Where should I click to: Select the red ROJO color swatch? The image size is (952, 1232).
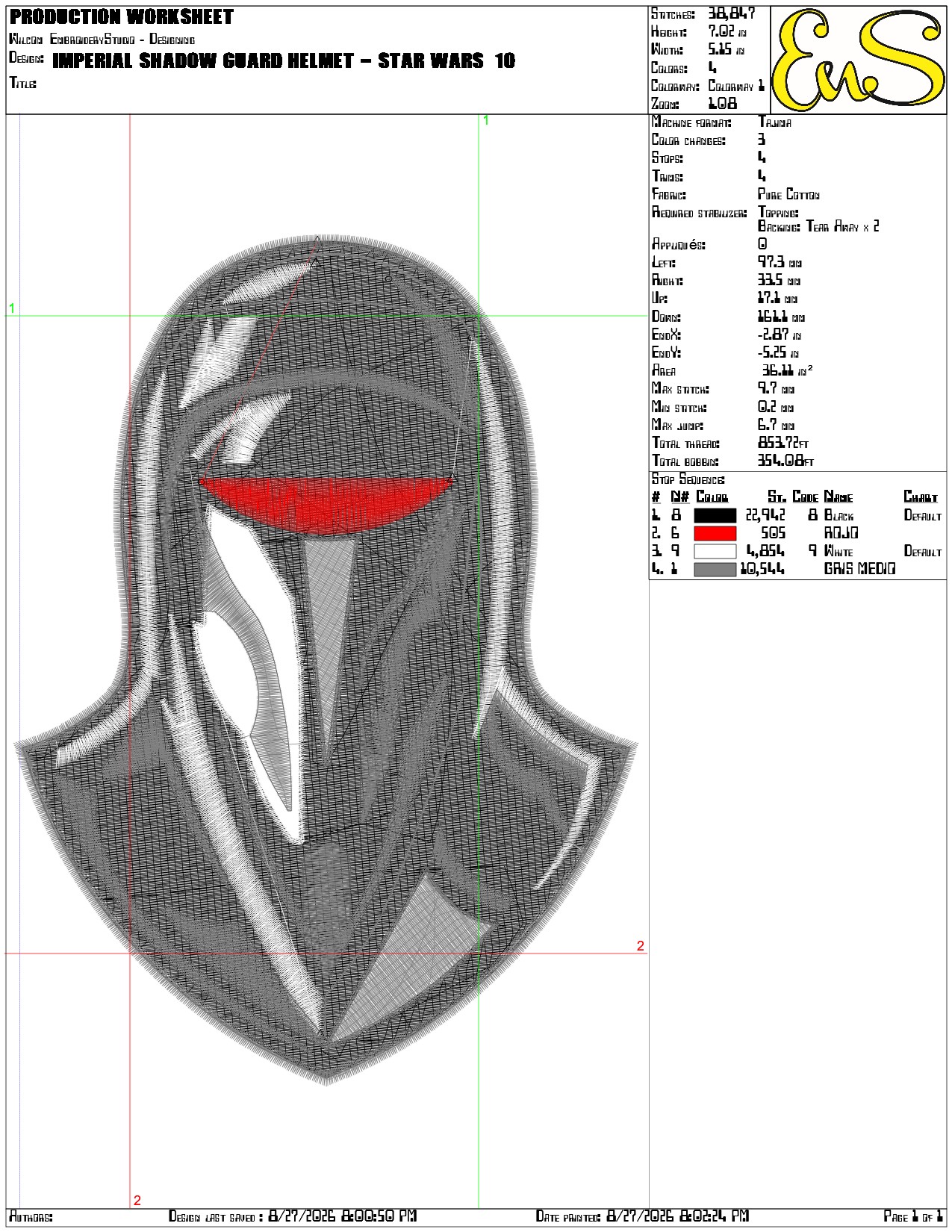pos(715,533)
